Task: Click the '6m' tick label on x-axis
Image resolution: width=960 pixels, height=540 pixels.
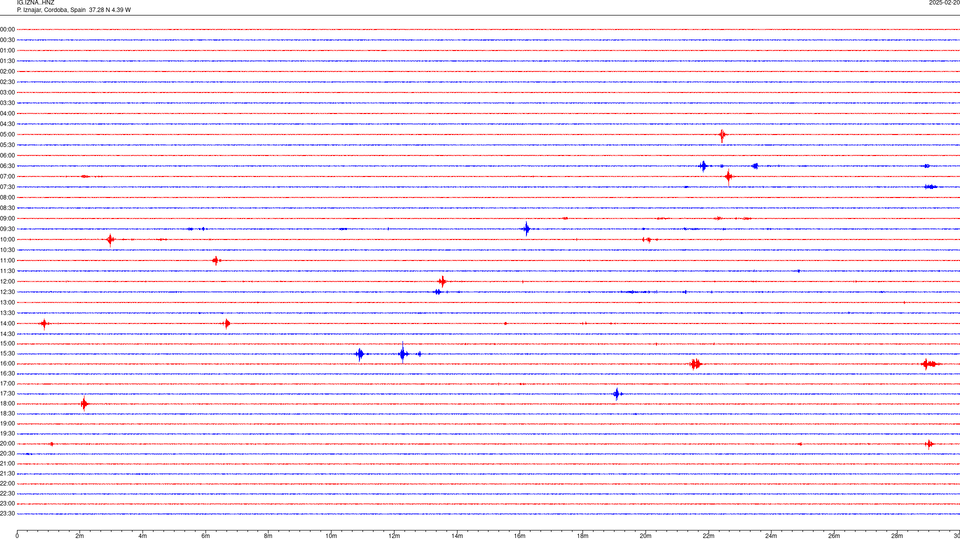Action: tap(205, 536)
